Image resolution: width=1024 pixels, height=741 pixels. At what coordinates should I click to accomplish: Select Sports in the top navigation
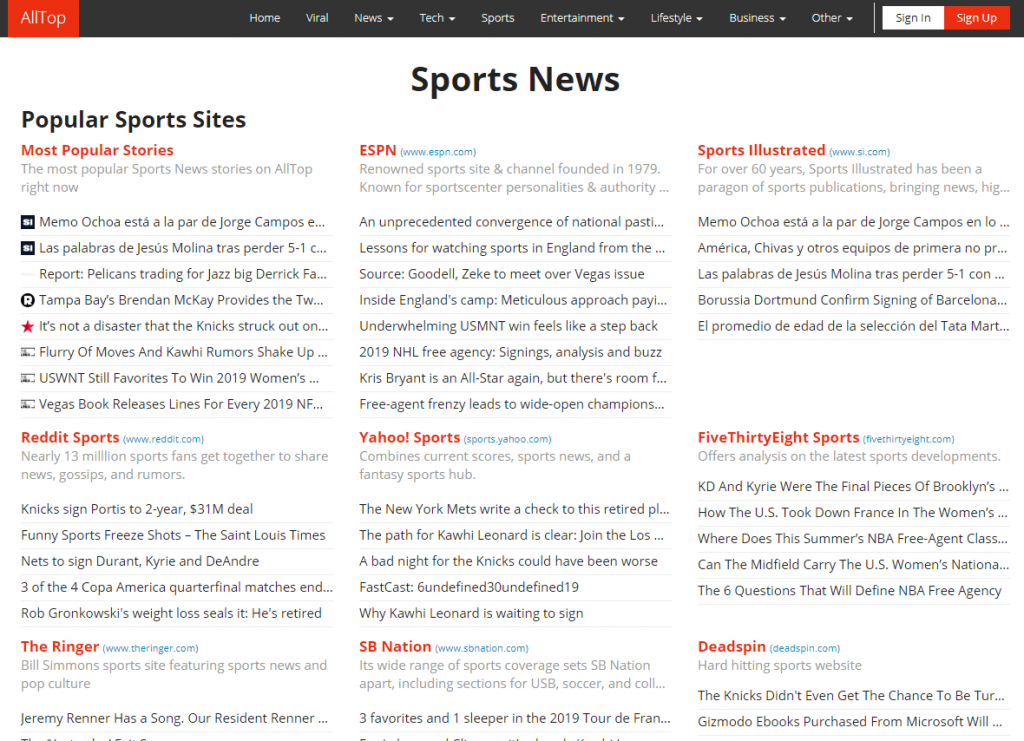click(x=498, y=18)
